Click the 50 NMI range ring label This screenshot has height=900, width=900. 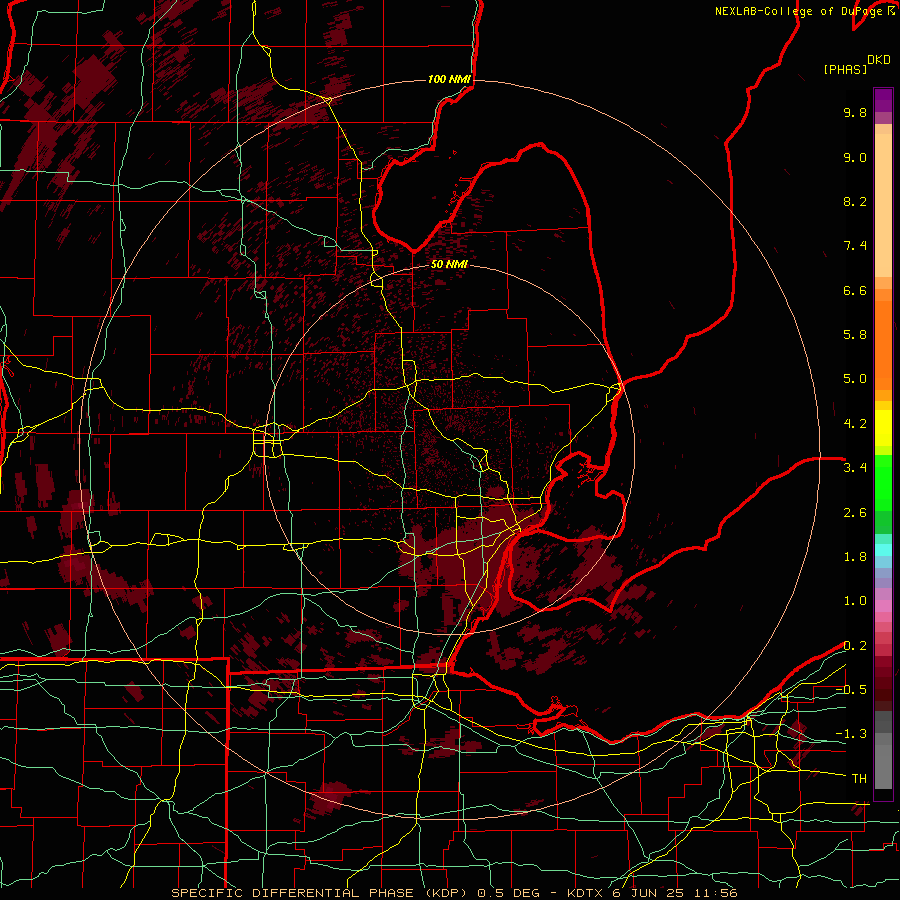click(x=449, y=264)
